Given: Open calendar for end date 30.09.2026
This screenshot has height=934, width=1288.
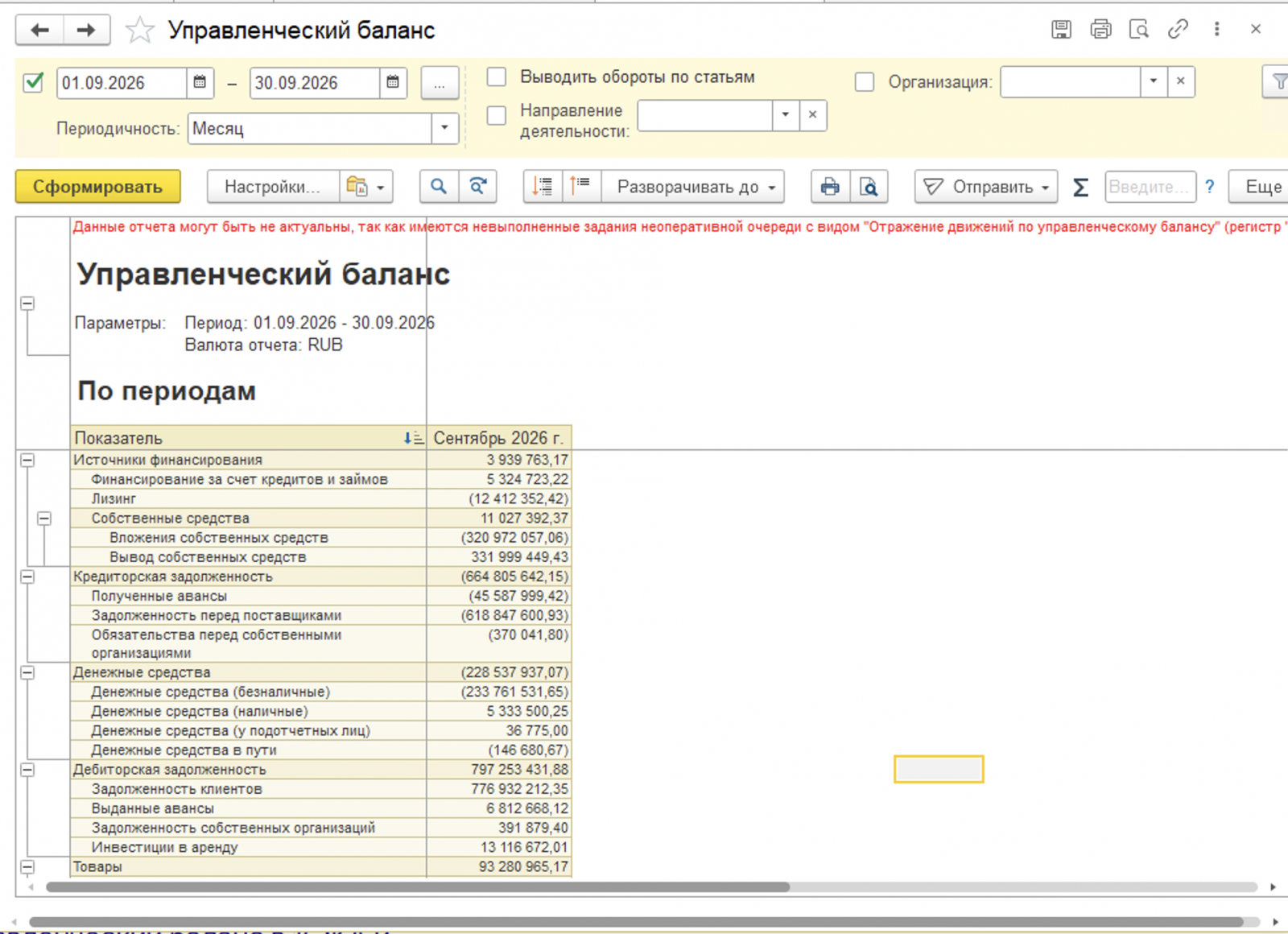Looking at the screenshot, I should (x=393, y=82).
